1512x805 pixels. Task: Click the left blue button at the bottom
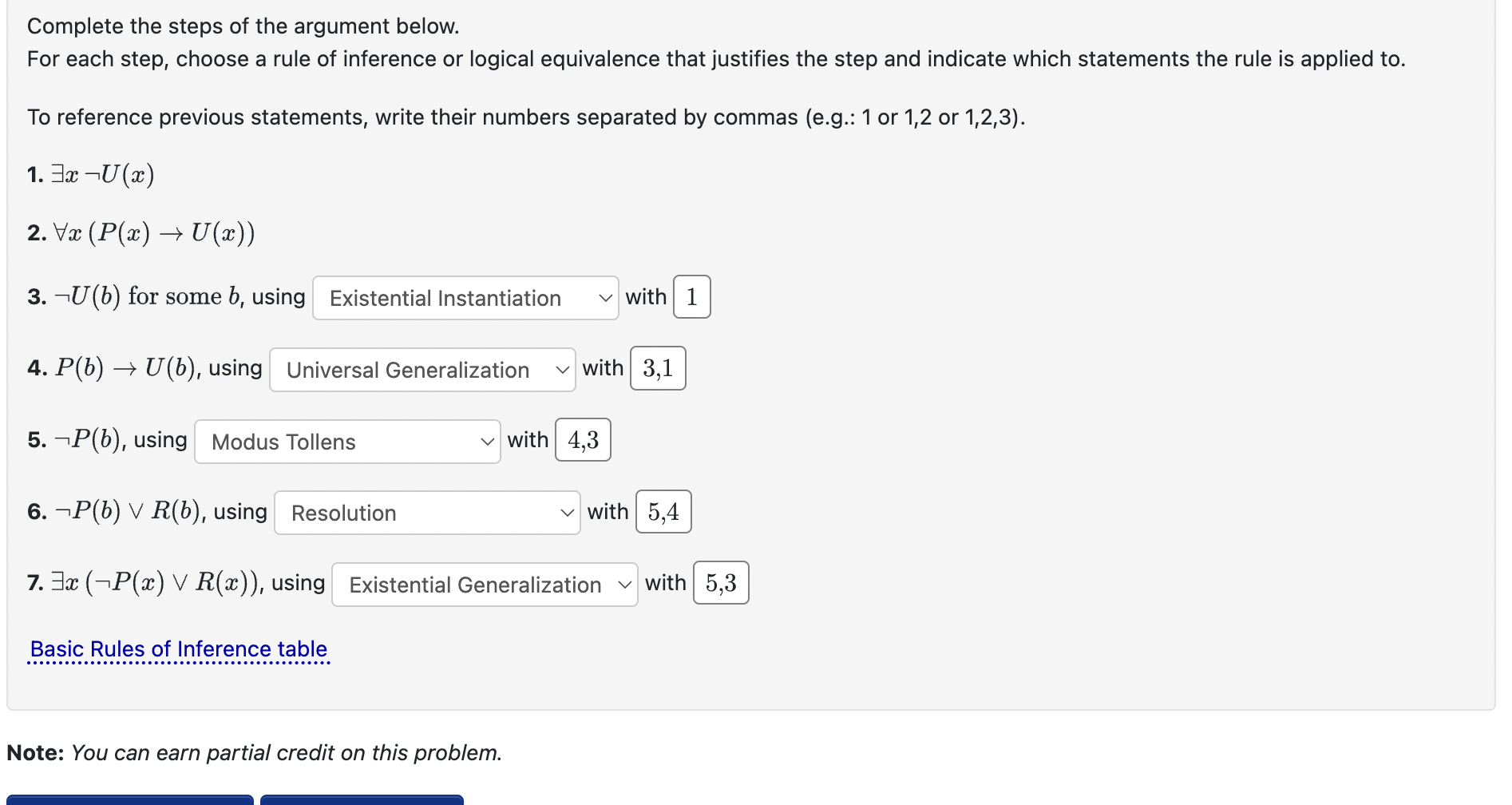(132, 801)
